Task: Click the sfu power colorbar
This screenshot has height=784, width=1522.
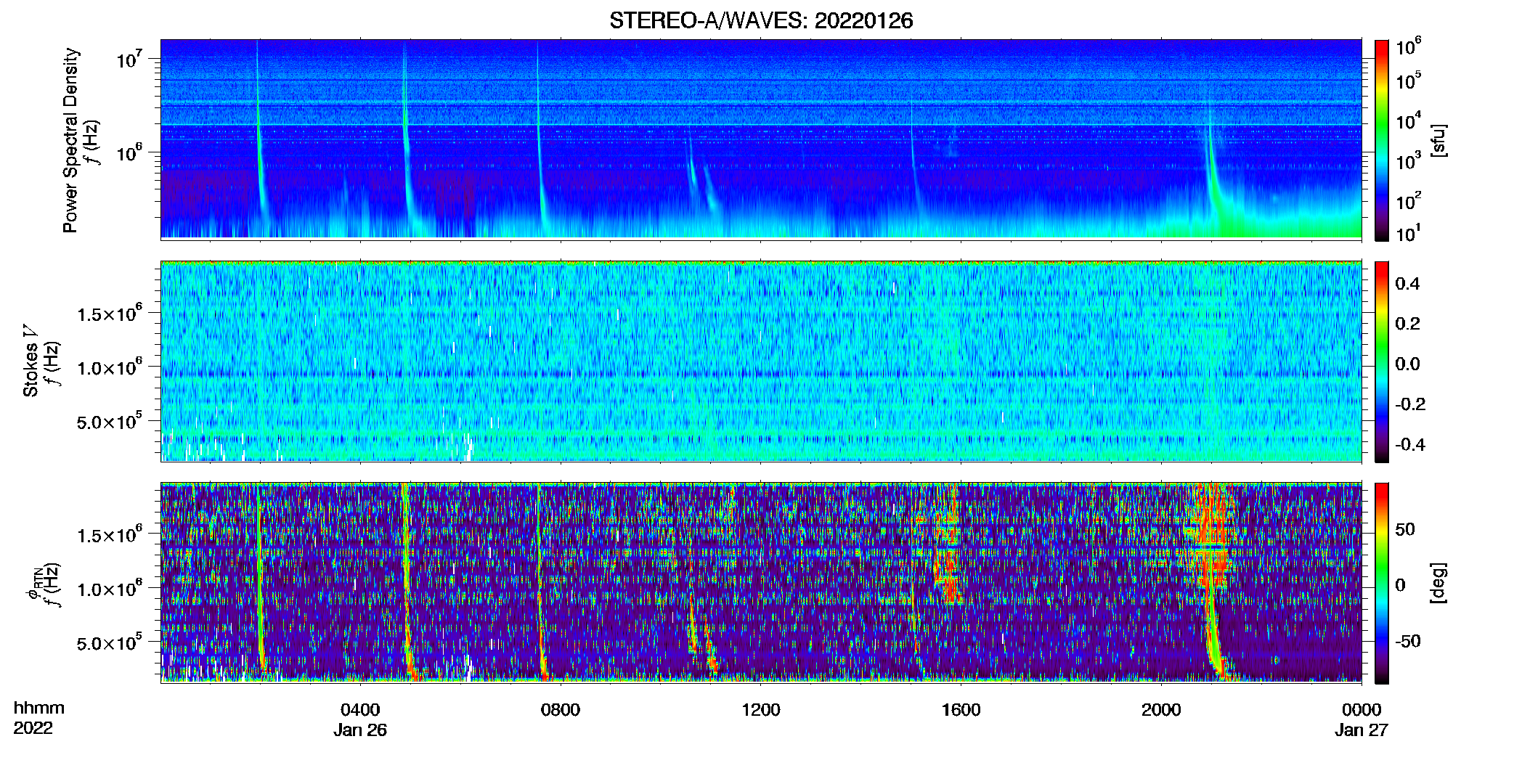Action: 1382,140
